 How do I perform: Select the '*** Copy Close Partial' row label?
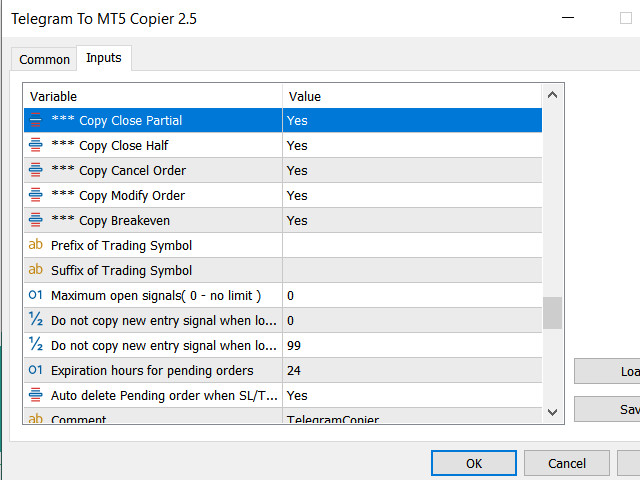[x=117, y=120]
